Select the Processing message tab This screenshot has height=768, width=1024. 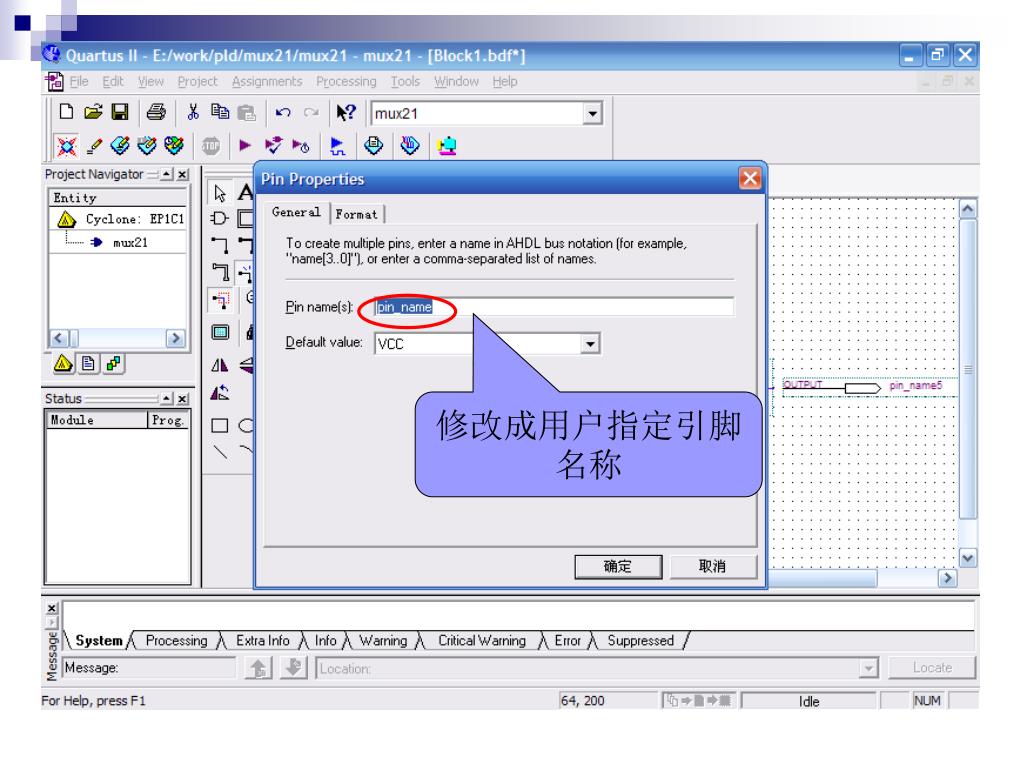coord(176,641)
